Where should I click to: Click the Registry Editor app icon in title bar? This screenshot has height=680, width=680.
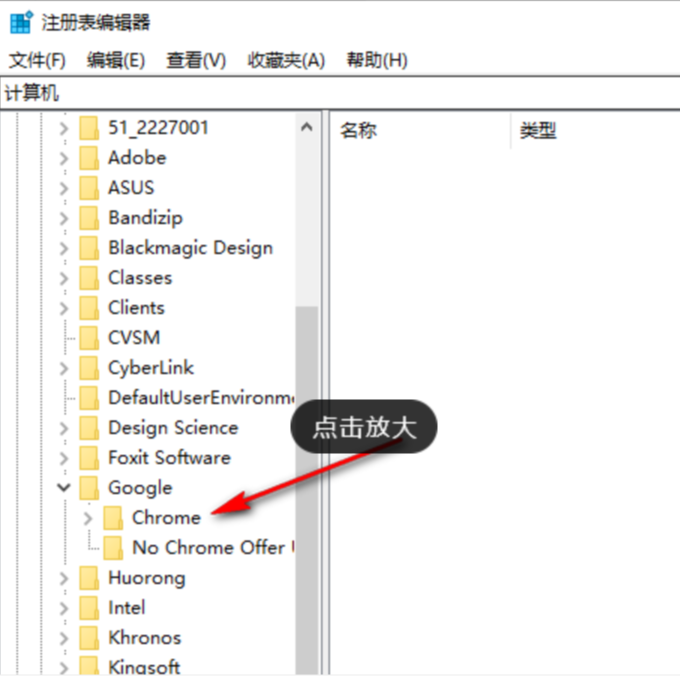pos(21,23)
